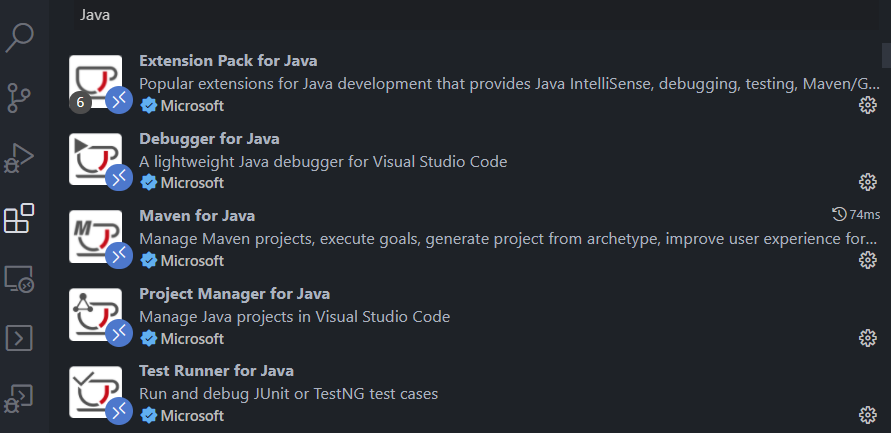Click the gear icon for Test Runner for Java
Viewport: 891px width, 433px height.
(867, 415)
